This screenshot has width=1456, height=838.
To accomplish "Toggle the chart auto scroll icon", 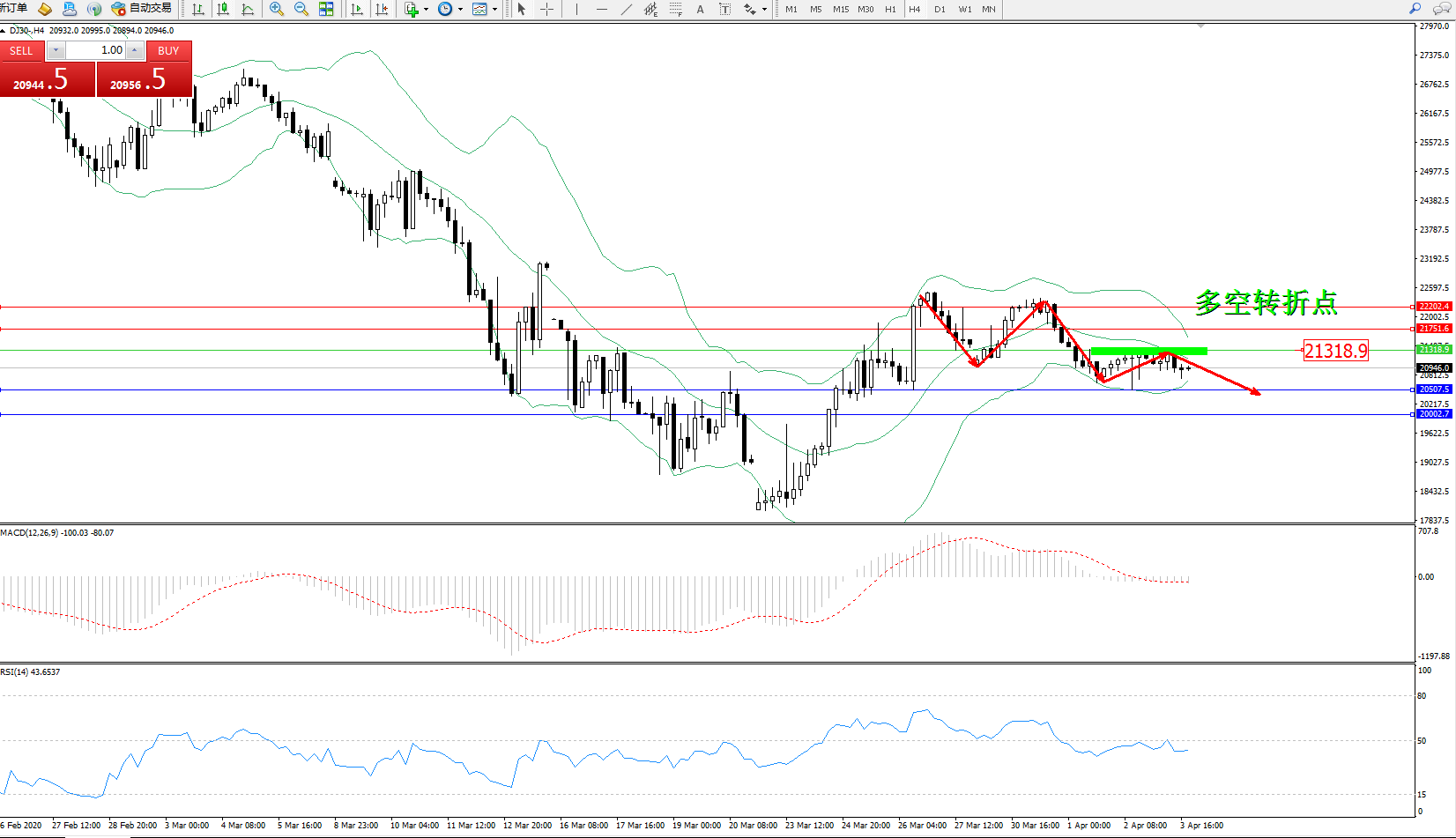I will point(357,9).
